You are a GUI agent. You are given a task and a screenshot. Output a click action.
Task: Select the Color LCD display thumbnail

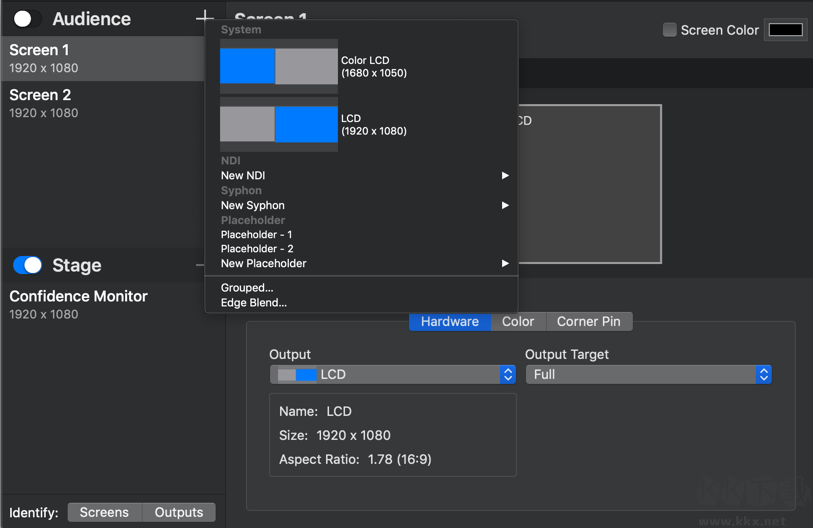coord(279,66)
